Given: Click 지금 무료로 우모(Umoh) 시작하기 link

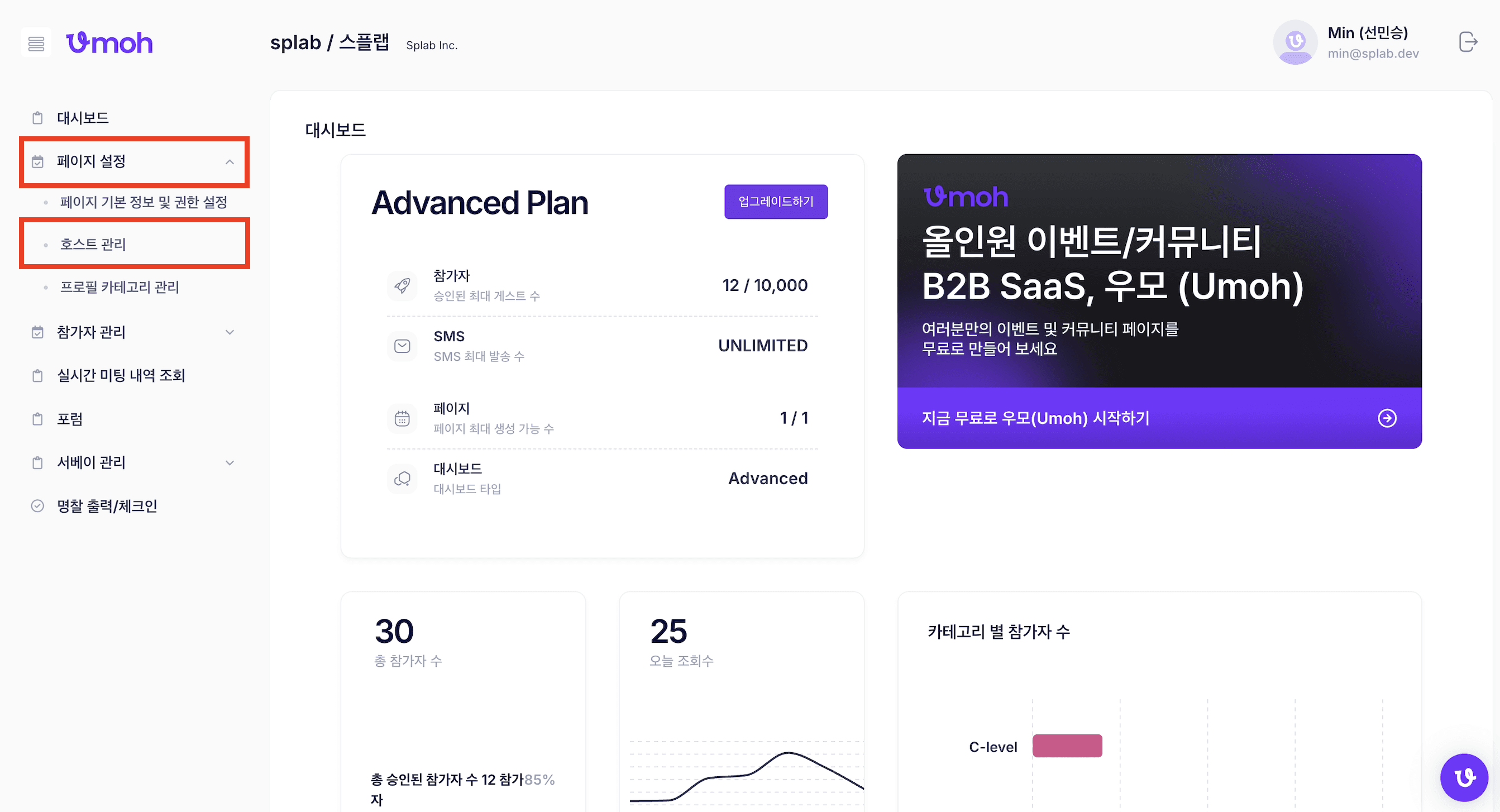Looking at the screenshot, I should pos(1035,418).
